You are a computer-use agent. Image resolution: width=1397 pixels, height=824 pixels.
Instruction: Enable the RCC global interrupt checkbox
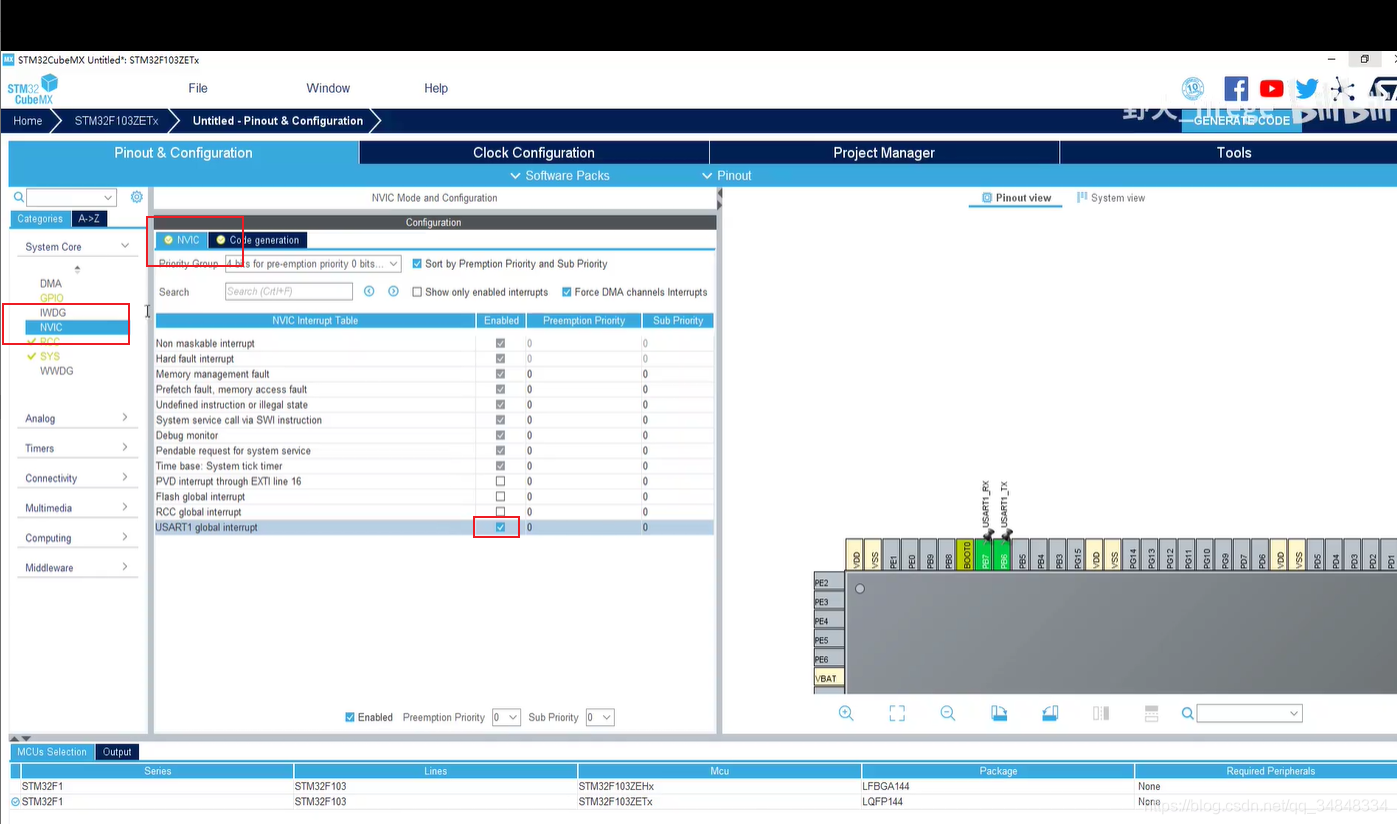point(500,511)
